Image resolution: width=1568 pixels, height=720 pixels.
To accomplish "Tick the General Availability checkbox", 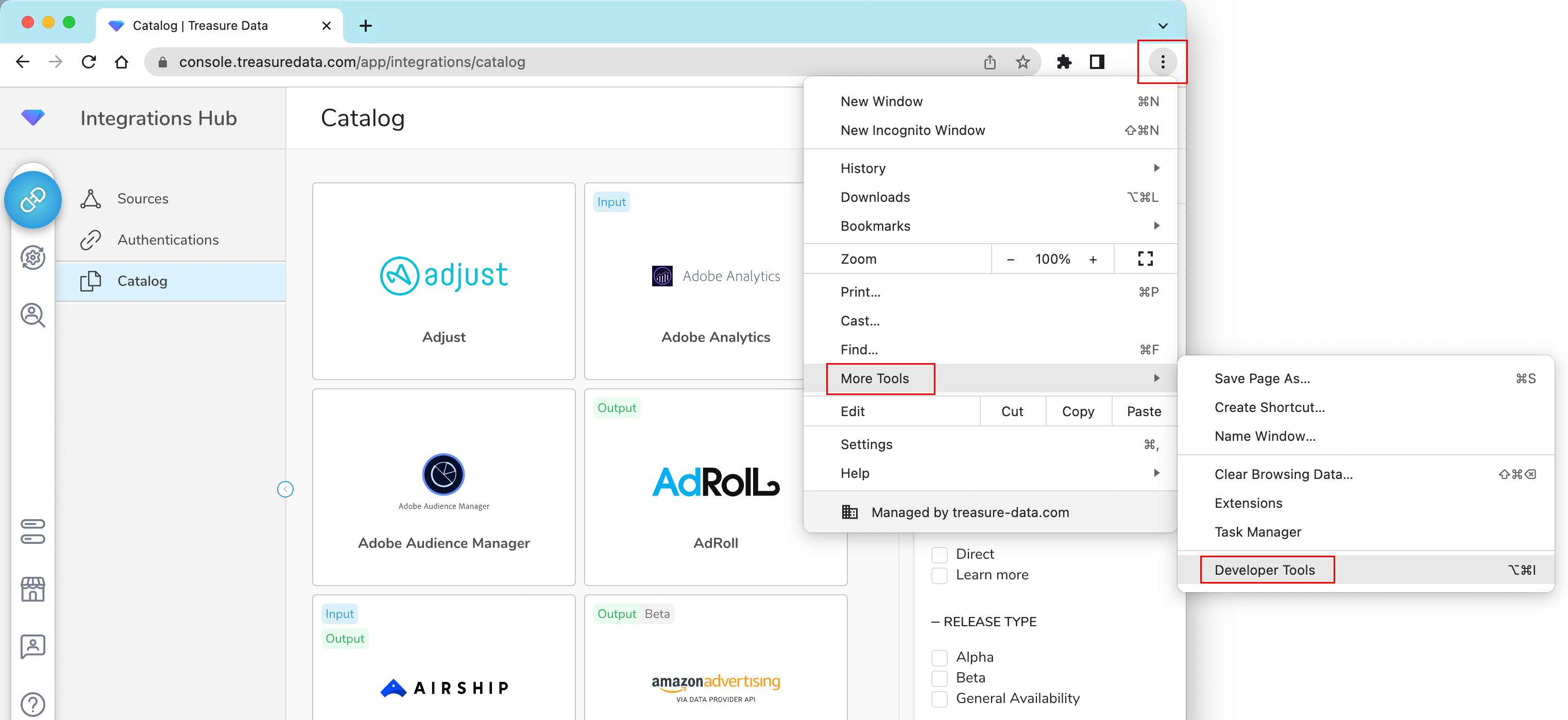I will coord(939,699).
